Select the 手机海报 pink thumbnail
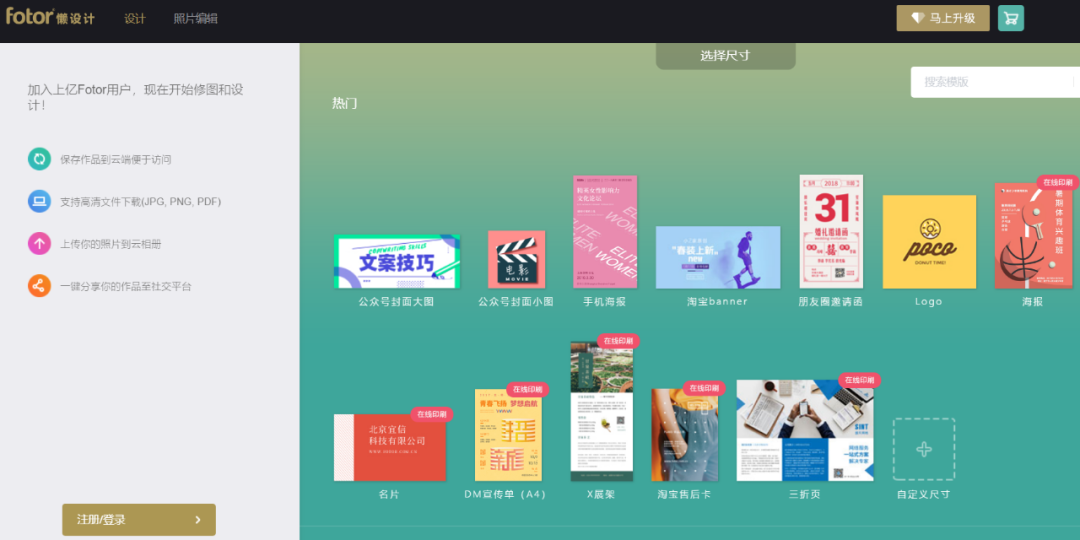The height and width of the screenshot is (540, 1080). 605,232
